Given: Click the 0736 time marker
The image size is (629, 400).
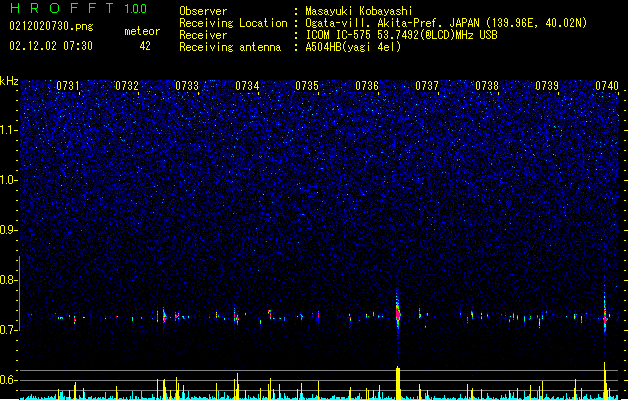Looking at the screenshot, I should (367, 86).
